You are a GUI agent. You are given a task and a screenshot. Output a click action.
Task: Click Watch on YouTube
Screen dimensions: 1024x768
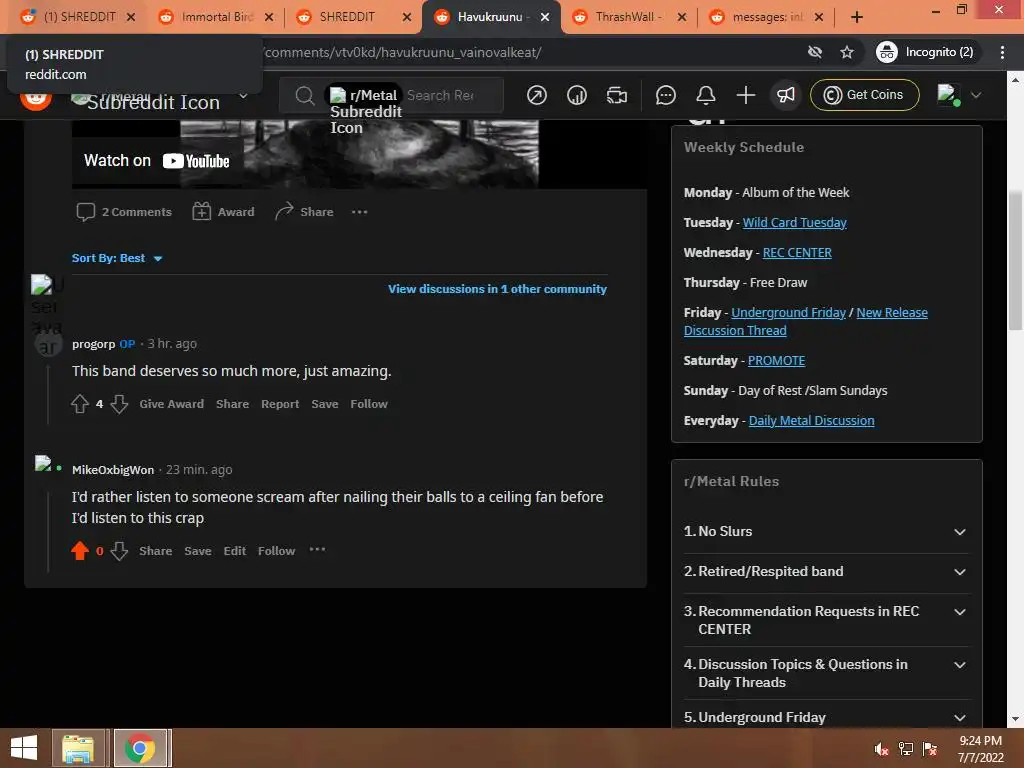pyautogui.click(x=157, y=161)
